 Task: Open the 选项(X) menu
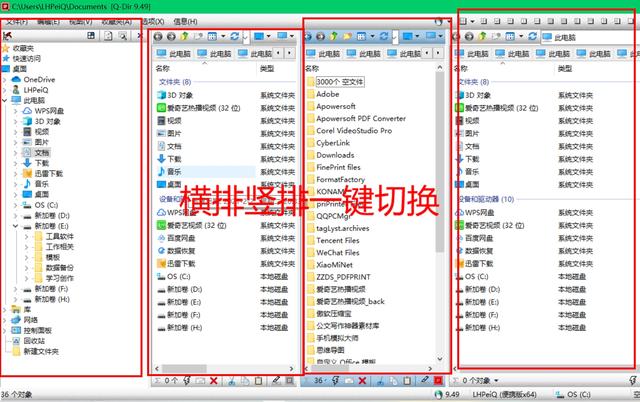pyautogui.click(x=153, y=22)
